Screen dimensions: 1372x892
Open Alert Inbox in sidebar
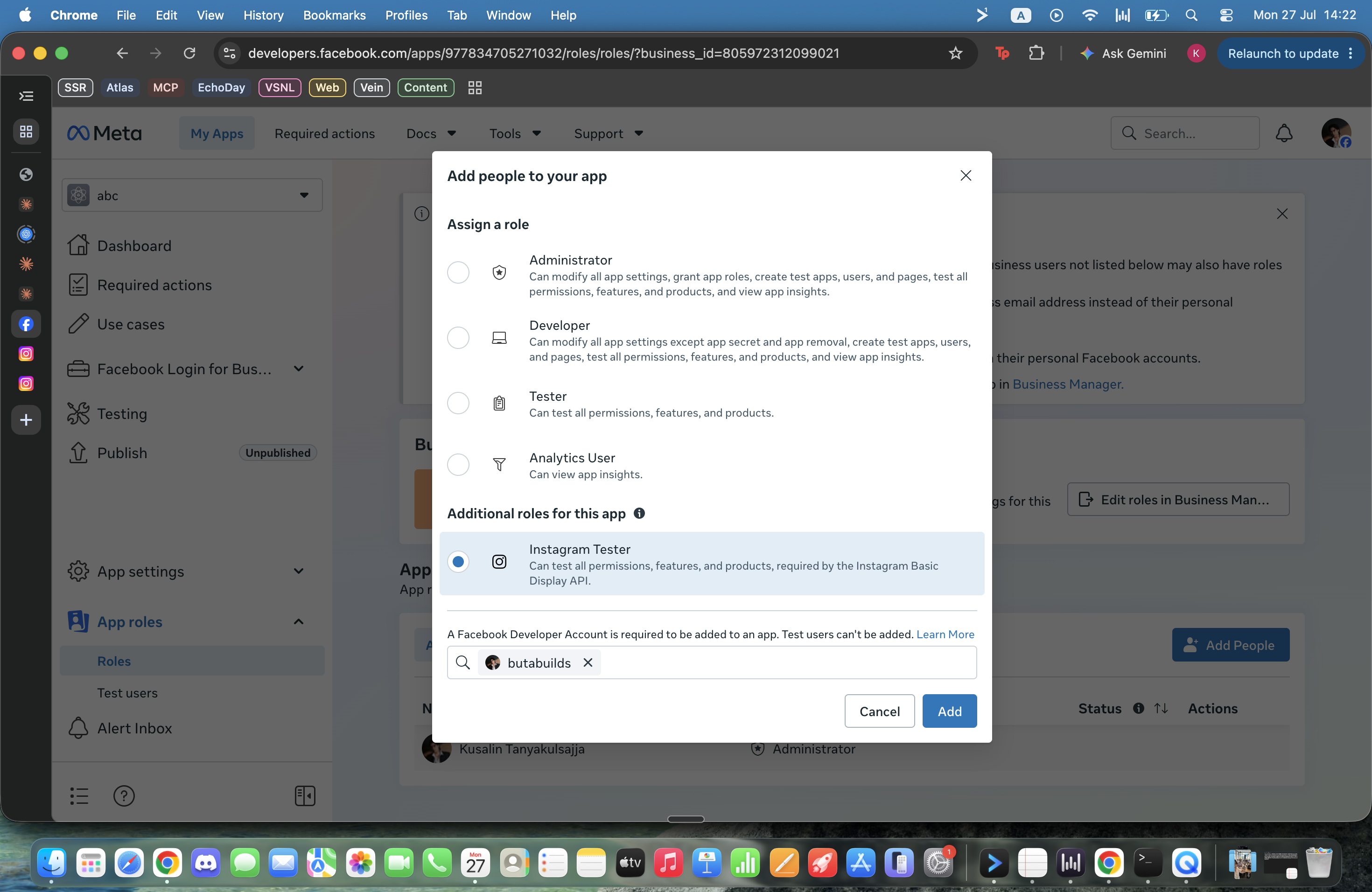120,728
